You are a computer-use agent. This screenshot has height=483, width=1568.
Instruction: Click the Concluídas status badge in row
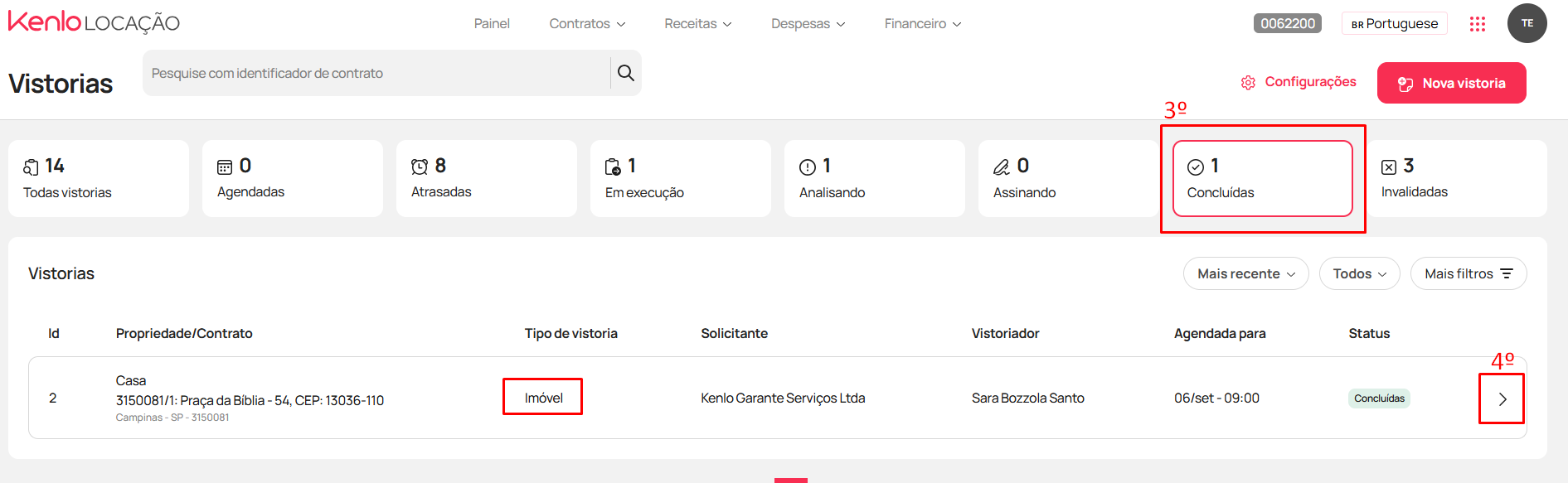click(1379, 398)
